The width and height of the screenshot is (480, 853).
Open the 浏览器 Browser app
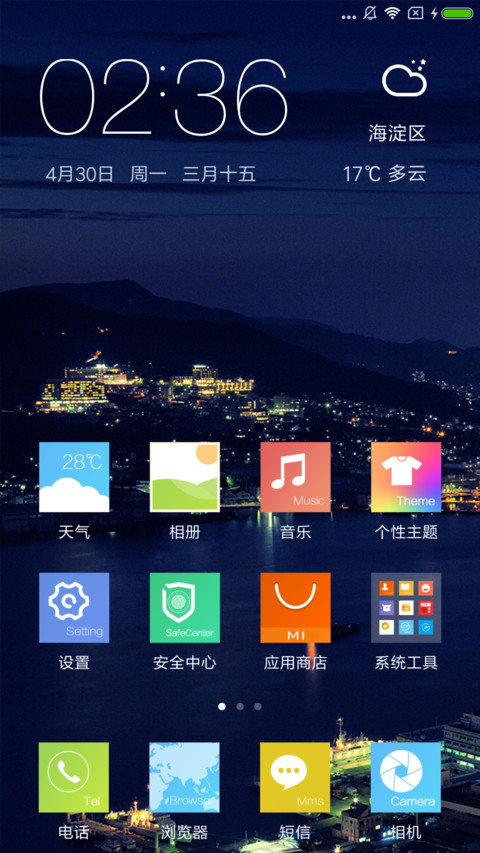184,777
